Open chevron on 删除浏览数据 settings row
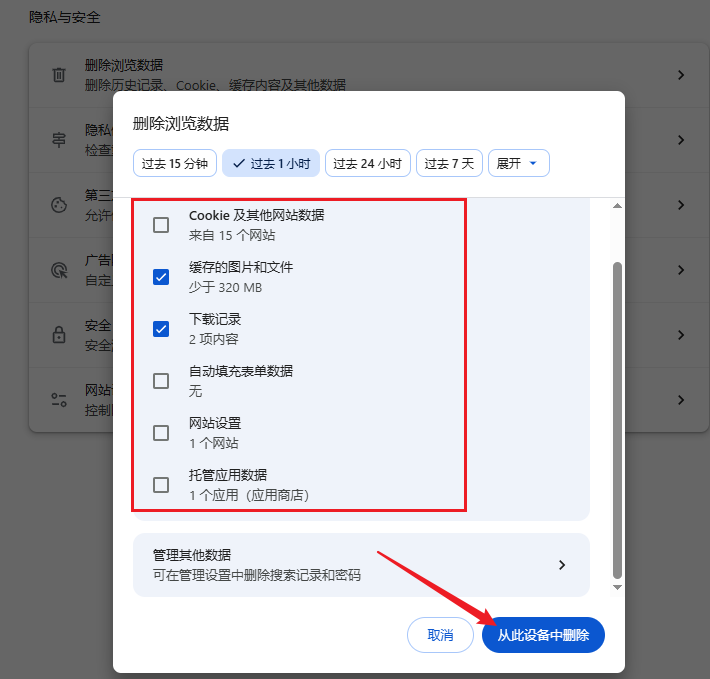710x679 pixels. tap(681, 75)
